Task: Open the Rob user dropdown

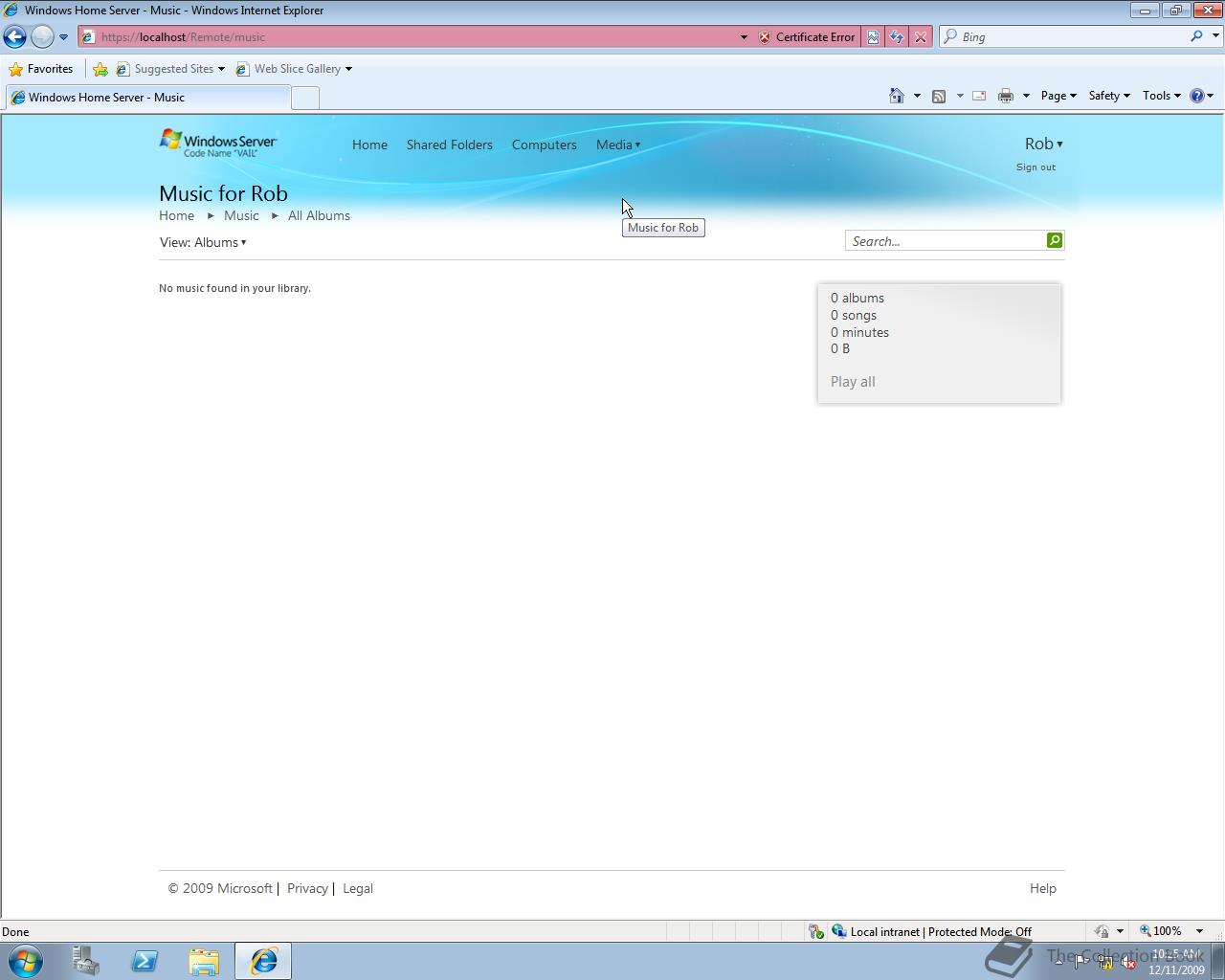Action: (x=1043, y=144)
